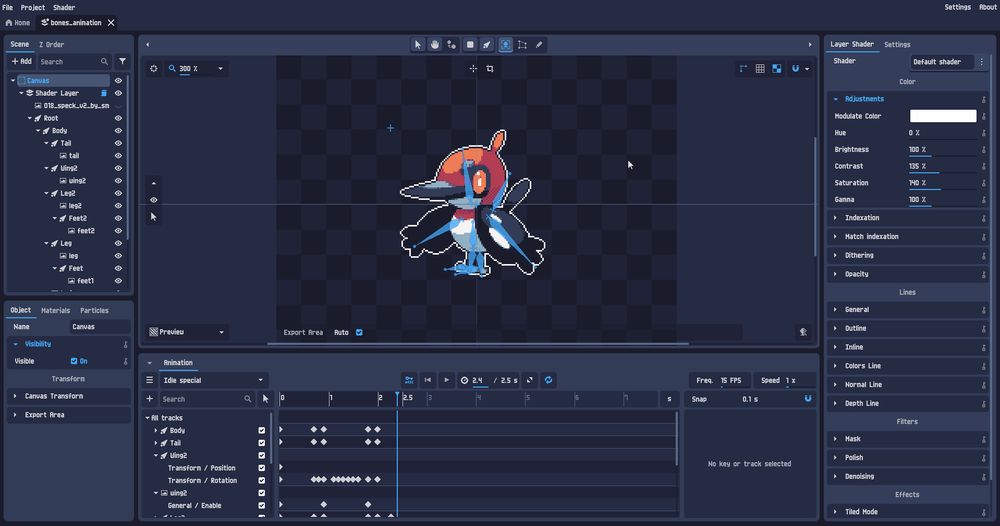Switch to the Materials tab
The width and height of the screenshot is (1000, 526).
pyautogui.click(x=55, y=310)
